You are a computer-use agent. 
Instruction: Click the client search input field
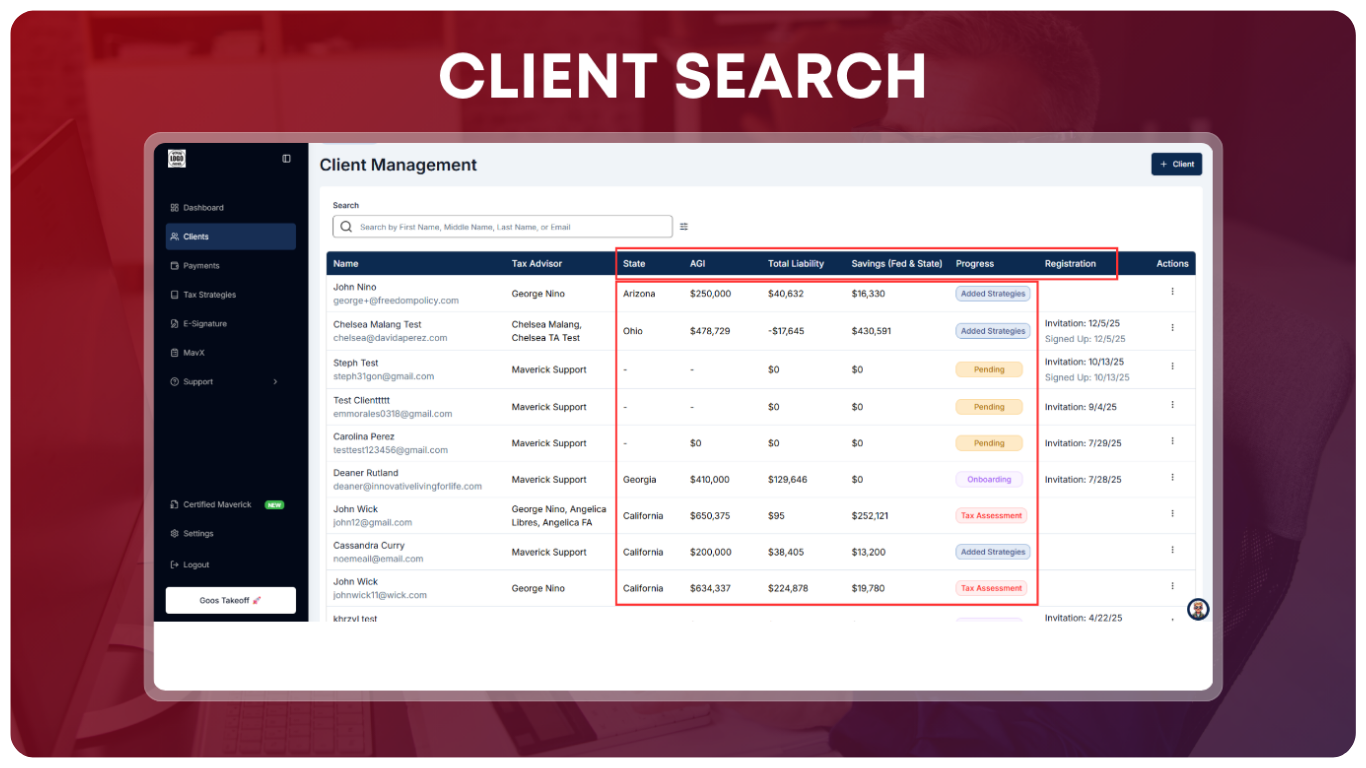tap(510, 227)
